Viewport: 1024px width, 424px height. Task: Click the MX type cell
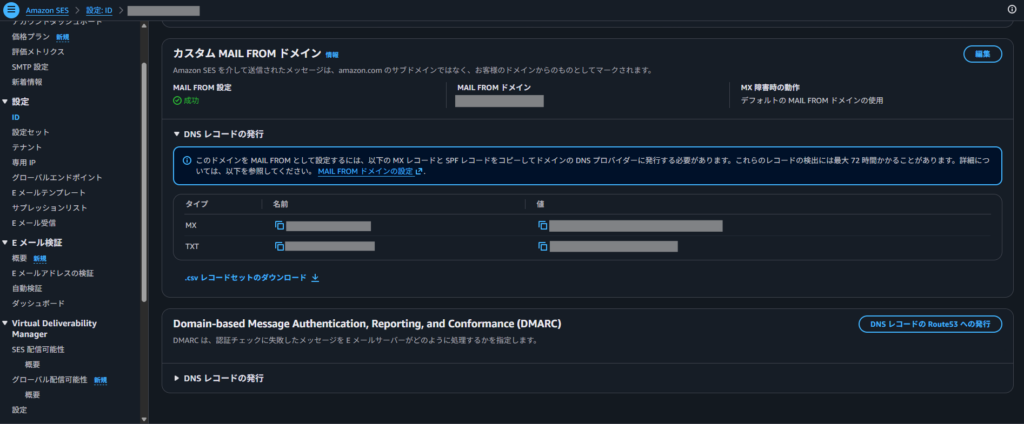point(191,225)
